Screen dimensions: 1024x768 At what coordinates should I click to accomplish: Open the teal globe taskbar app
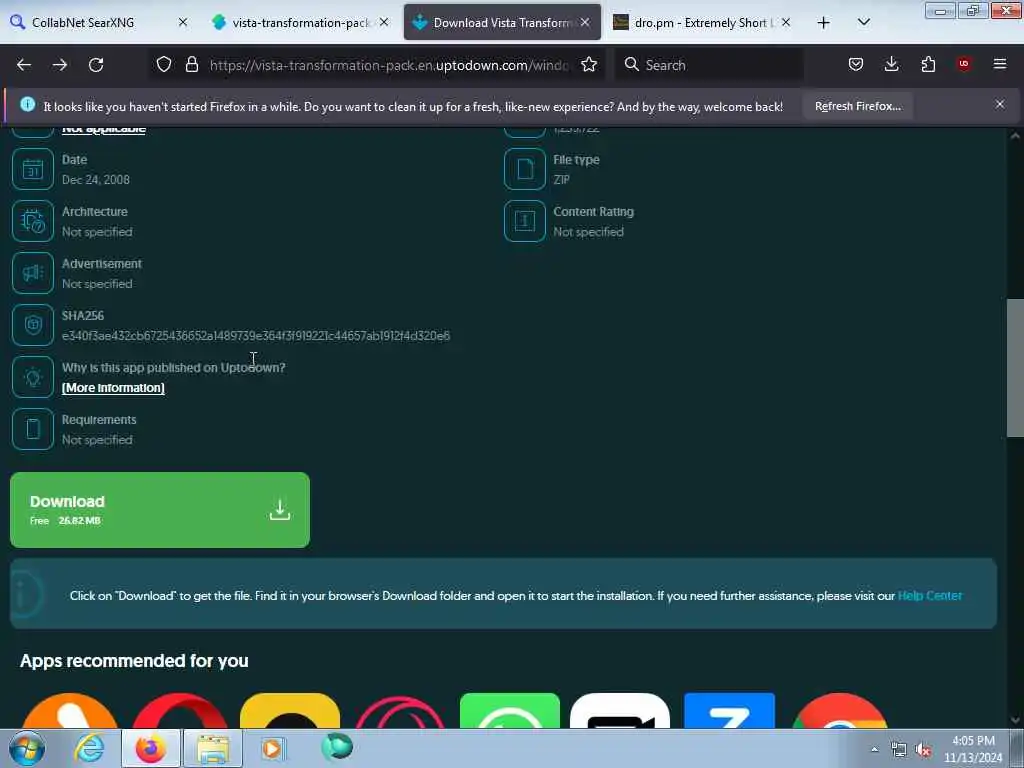337,747
